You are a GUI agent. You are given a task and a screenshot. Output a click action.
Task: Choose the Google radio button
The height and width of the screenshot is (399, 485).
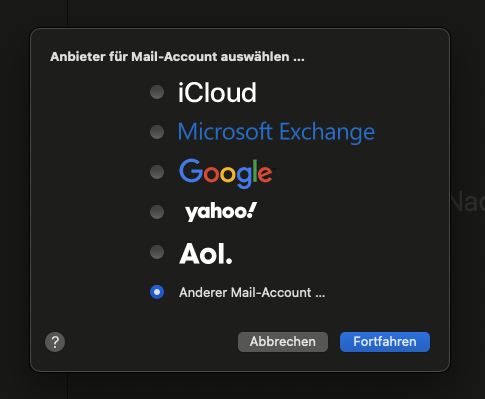click(x=157, y=172)
